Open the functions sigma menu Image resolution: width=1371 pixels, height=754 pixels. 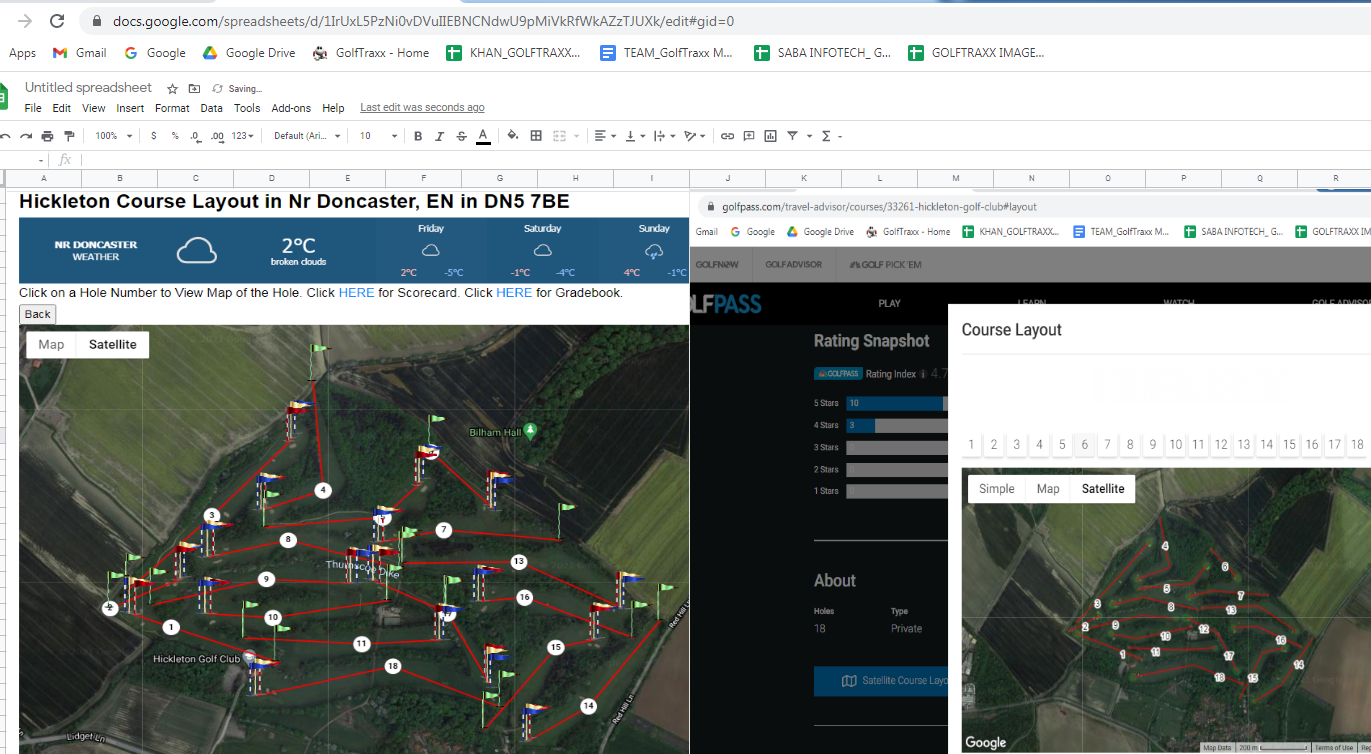click(x=826, y=136)
